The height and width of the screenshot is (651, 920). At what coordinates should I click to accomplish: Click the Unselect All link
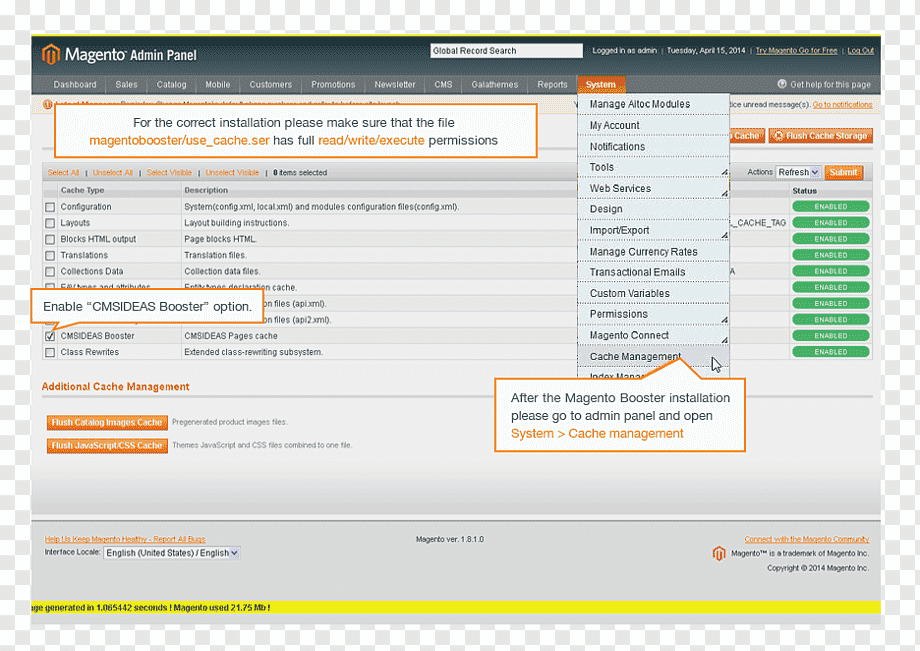tap(113, 172)
